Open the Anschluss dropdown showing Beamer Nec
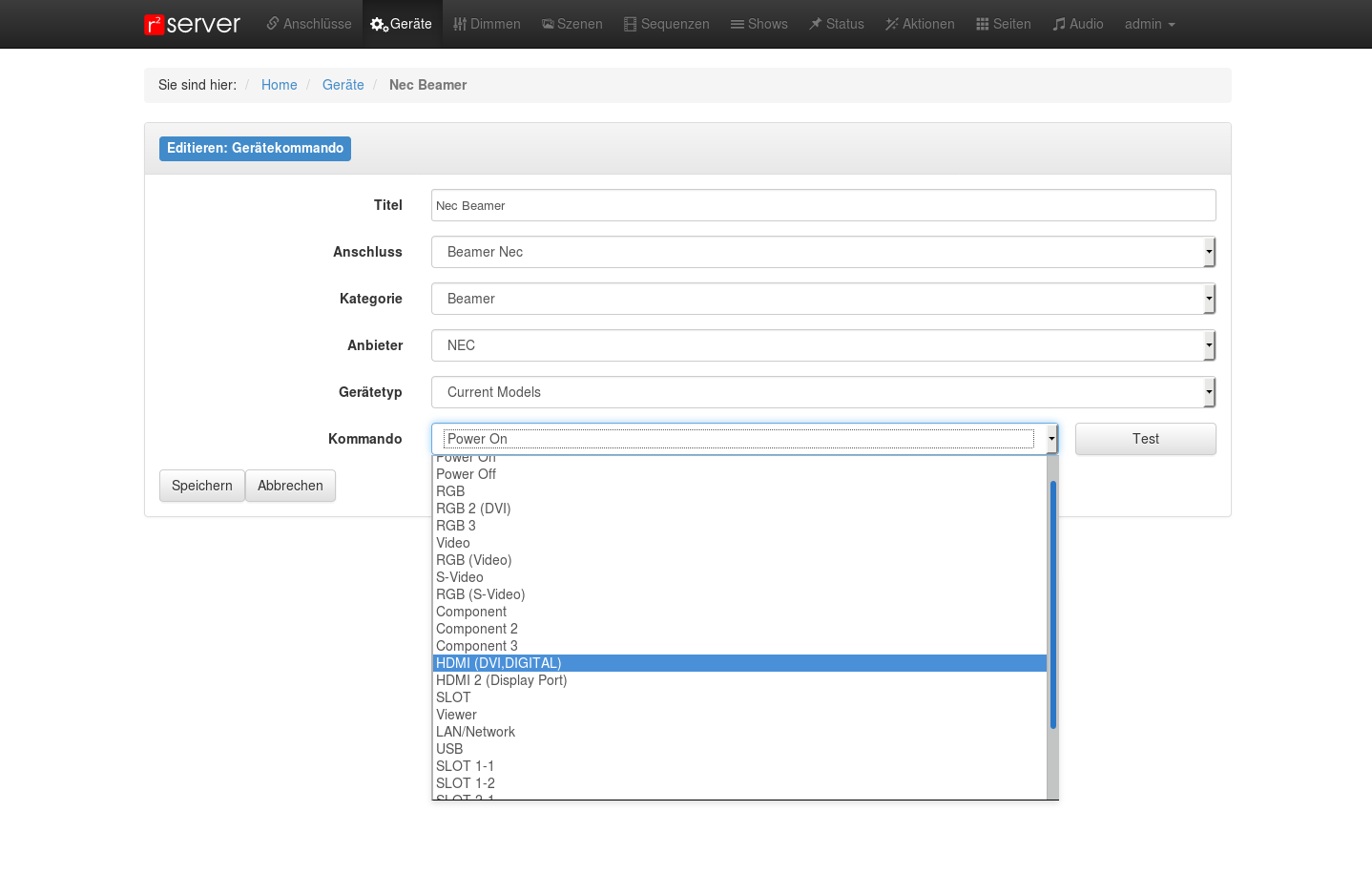This screenshot has width=1372, height=894. (822, 252)
